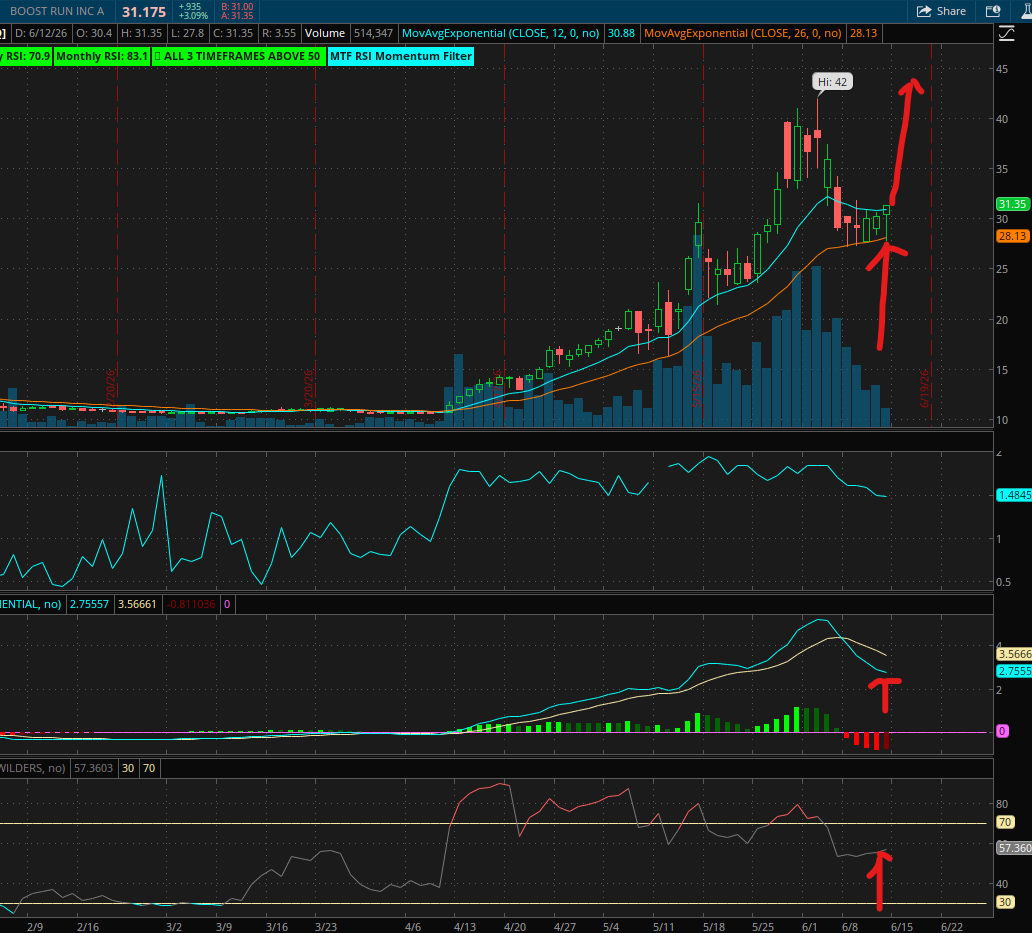Click the 30 oversold axis tag
Screen dimensions: 1032x933
1004,902
